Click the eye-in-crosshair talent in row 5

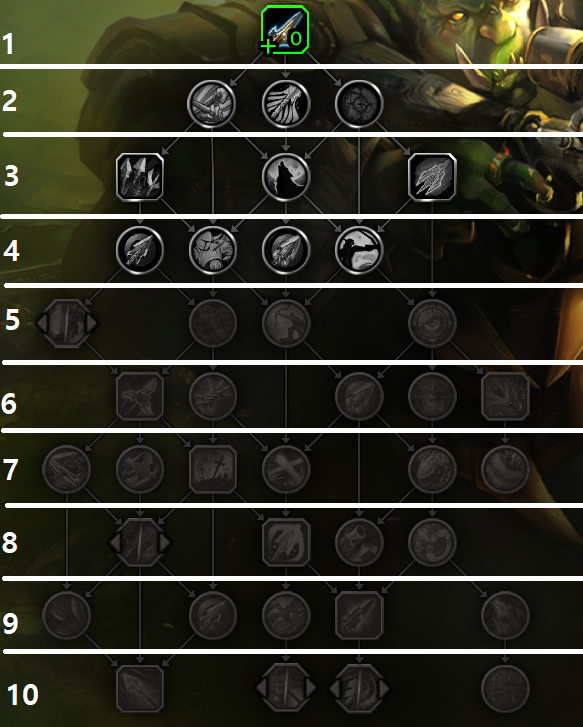click(x=432, y=323)
